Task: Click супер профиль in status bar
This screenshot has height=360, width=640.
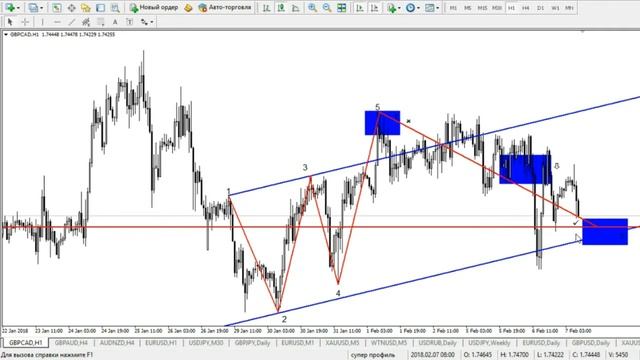Action: click(x=373, y=355)
